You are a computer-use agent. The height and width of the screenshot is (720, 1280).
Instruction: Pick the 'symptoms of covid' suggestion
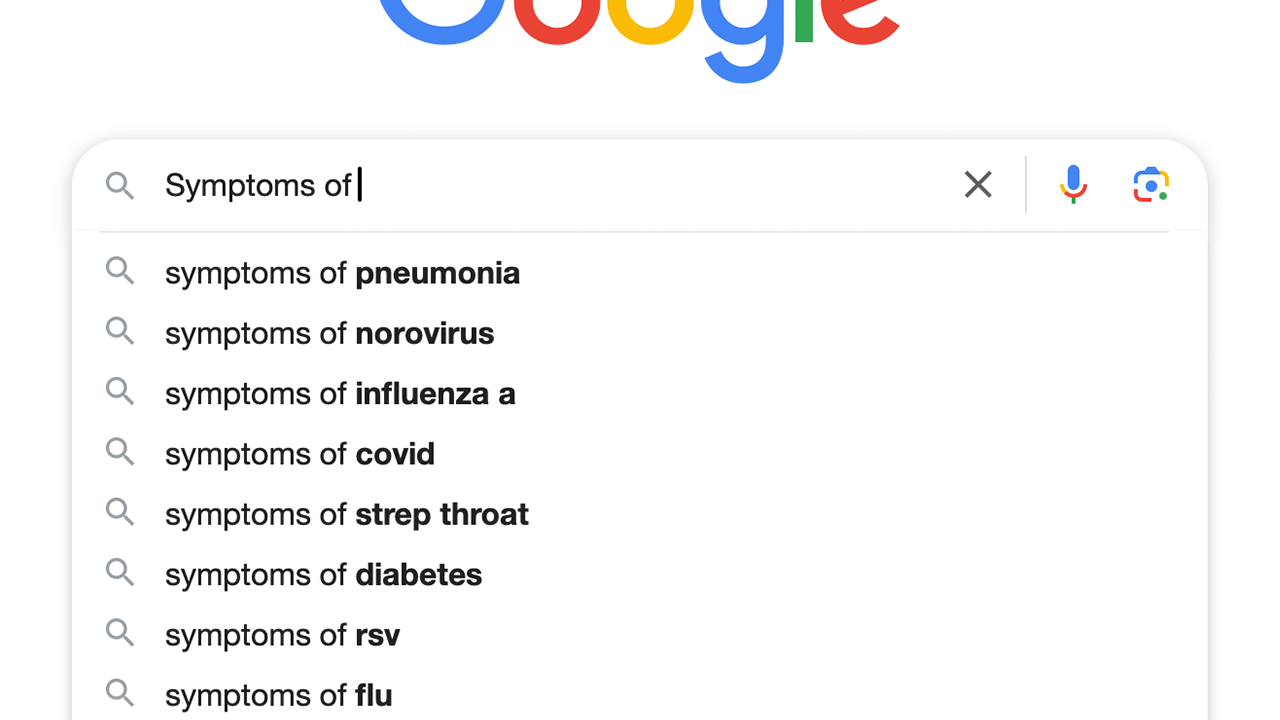tap(299, 454)
